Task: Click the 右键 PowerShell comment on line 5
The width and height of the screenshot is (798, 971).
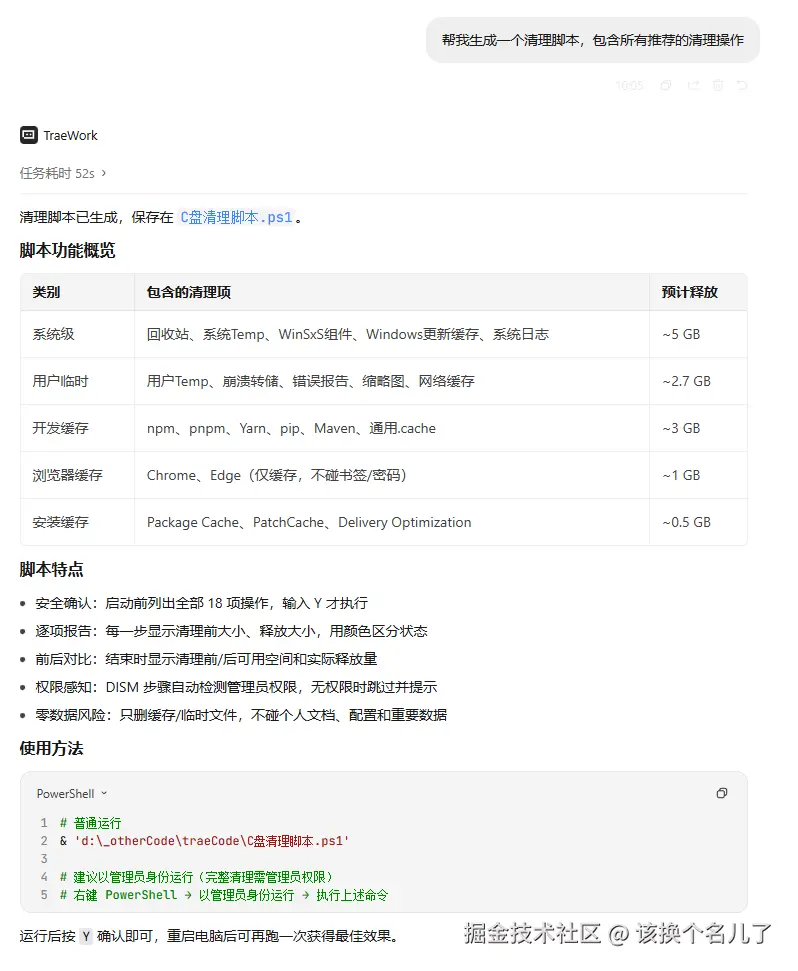Action: tap(224, 895)
